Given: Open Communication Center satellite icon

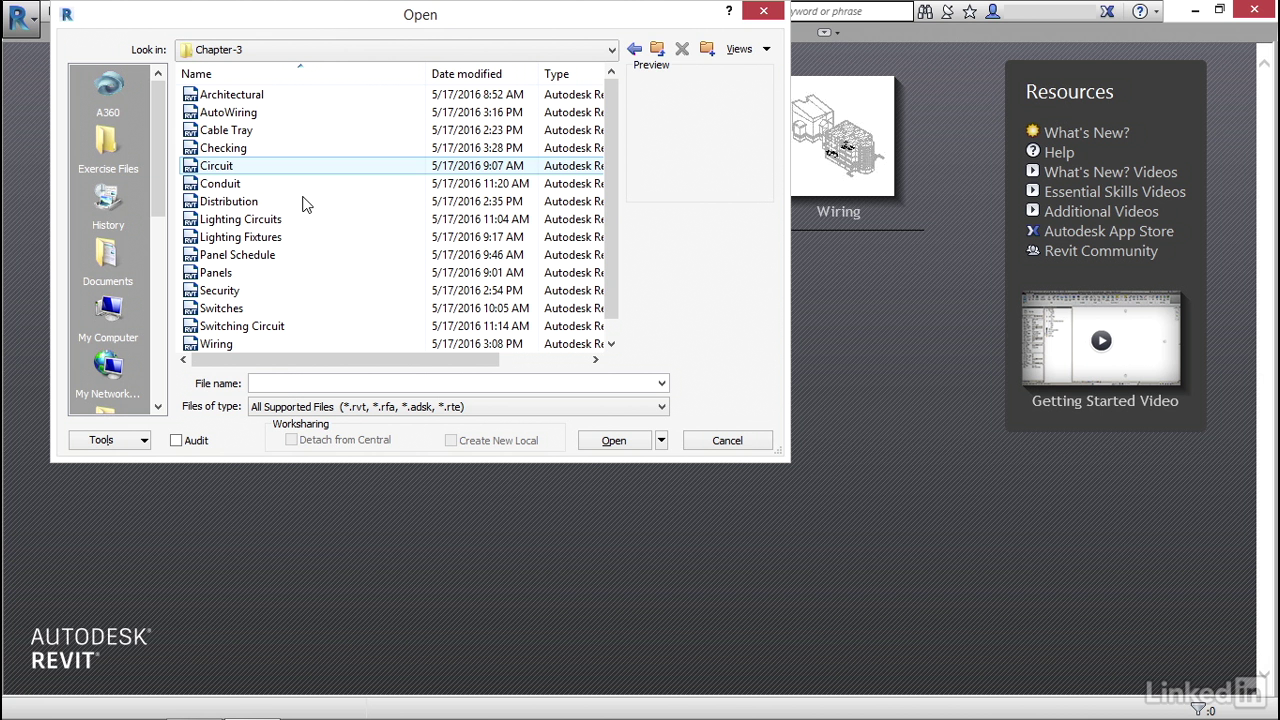Looking at the screenshot, I should tap(947, 12).
